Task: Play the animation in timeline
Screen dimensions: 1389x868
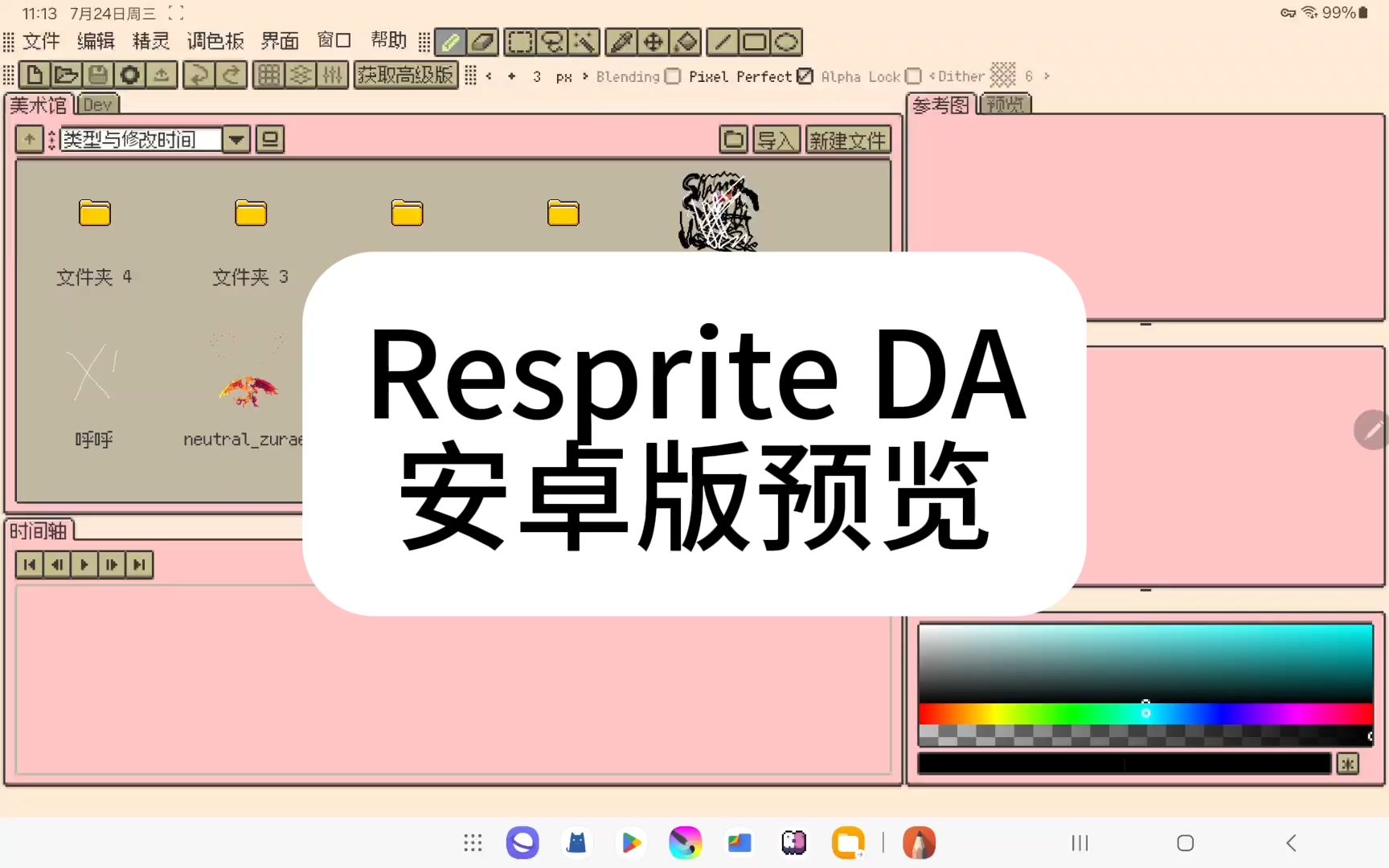Action: tap(84, 565)
